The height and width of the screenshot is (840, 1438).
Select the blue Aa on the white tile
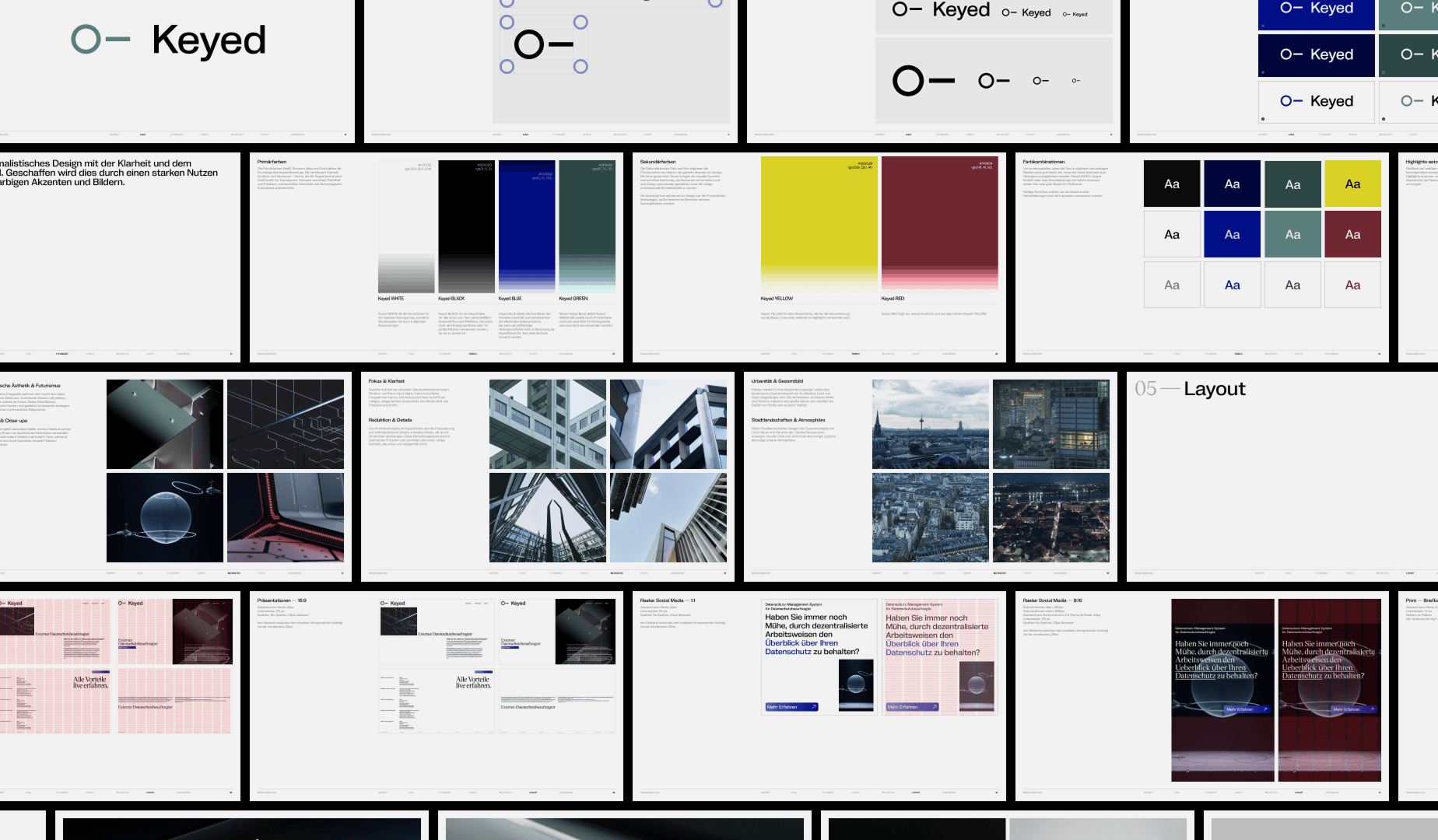(1232, 285)
